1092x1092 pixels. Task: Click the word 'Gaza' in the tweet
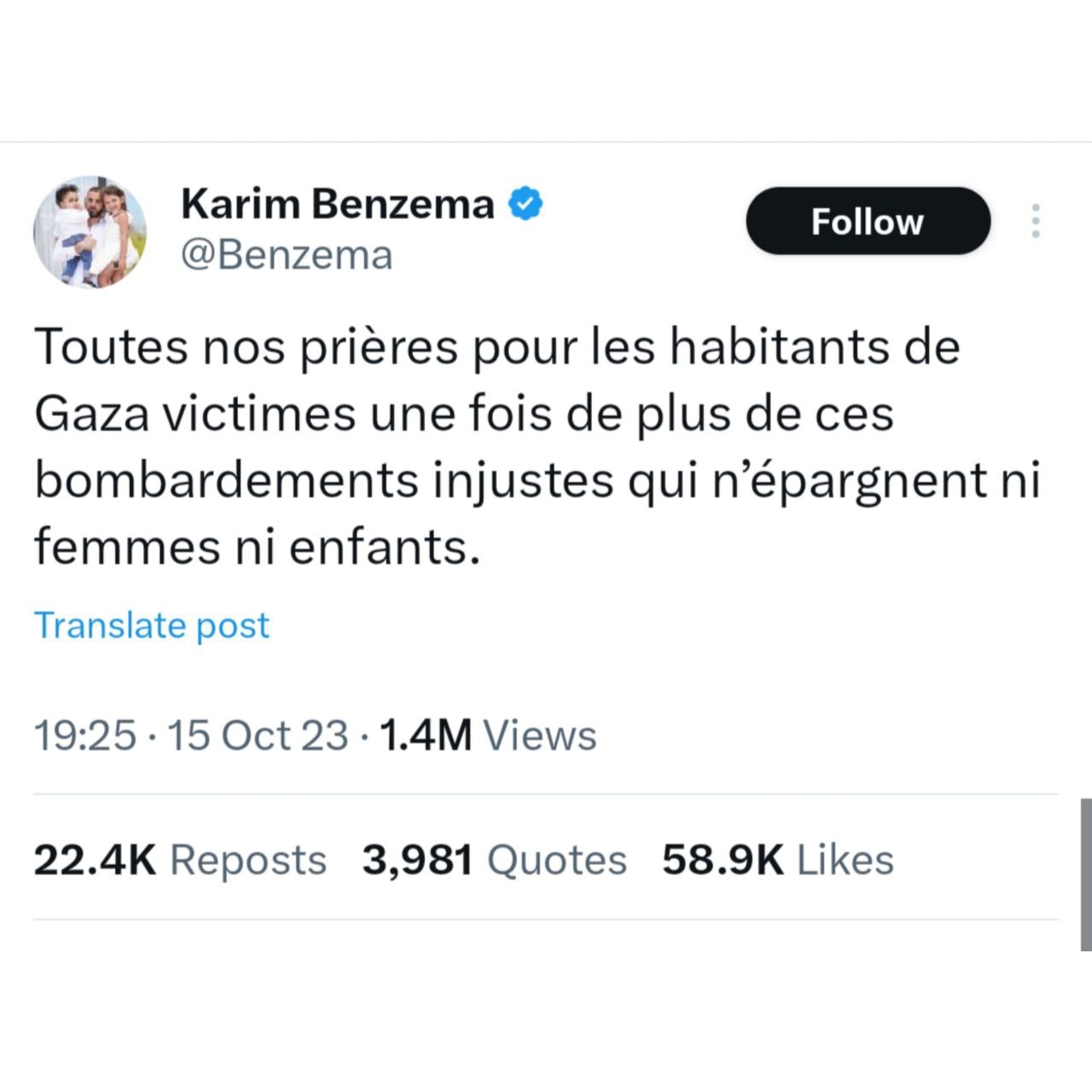tap(92, 415)
